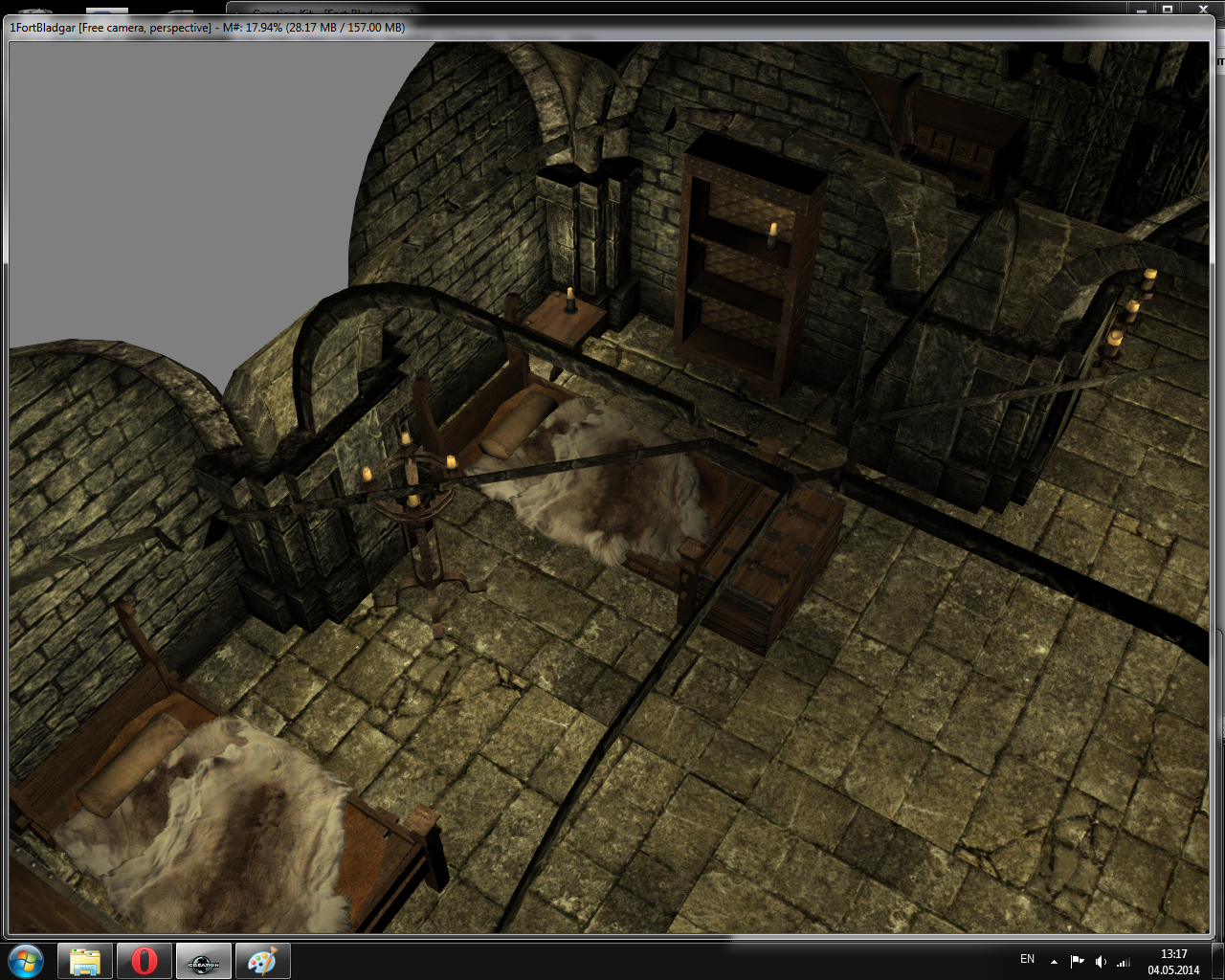
Task: Open the volume control tray icon
Action: [1101, 961]
